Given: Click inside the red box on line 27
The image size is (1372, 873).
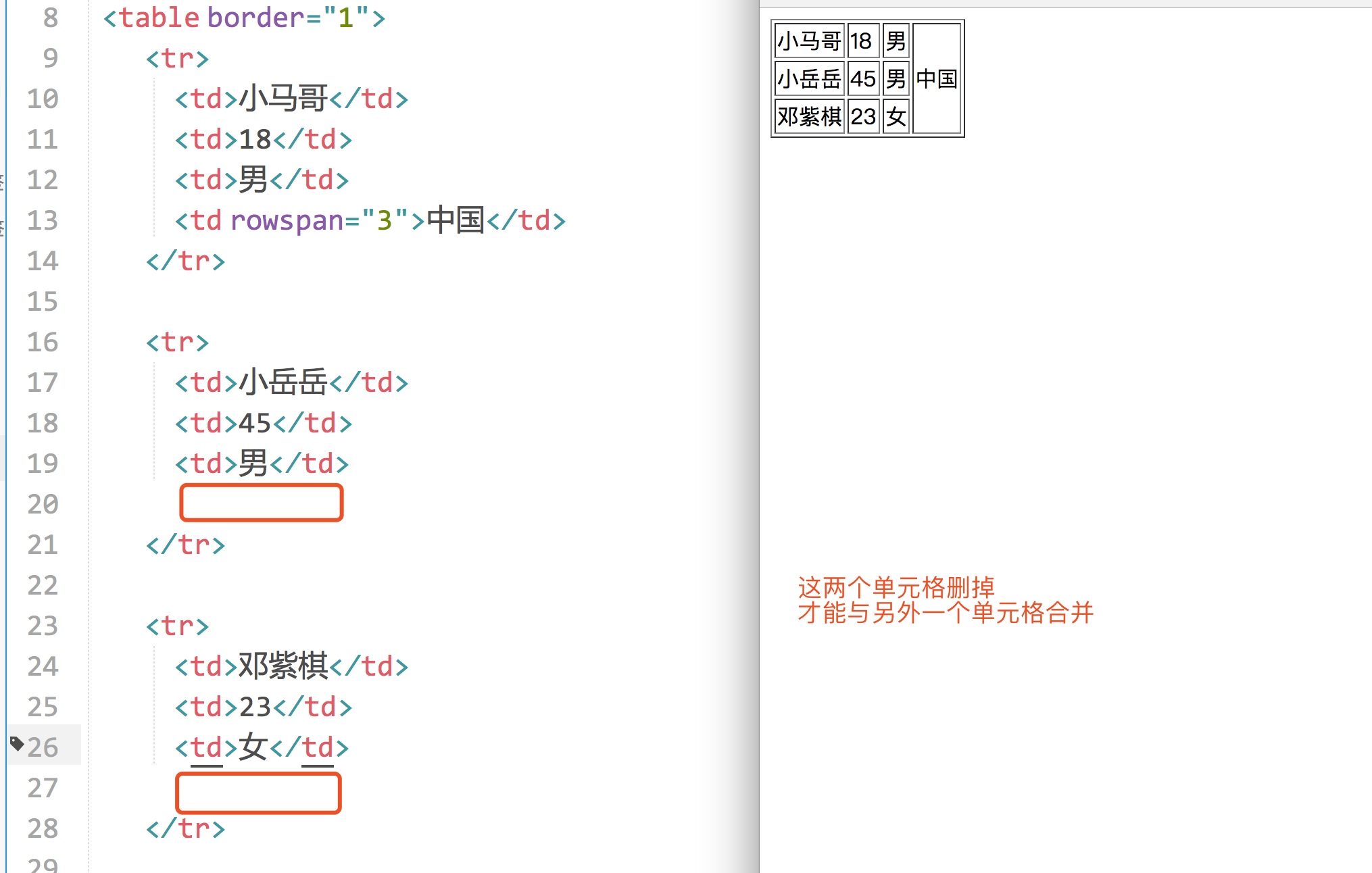Looking at the screenshot, I should (258, 793).
